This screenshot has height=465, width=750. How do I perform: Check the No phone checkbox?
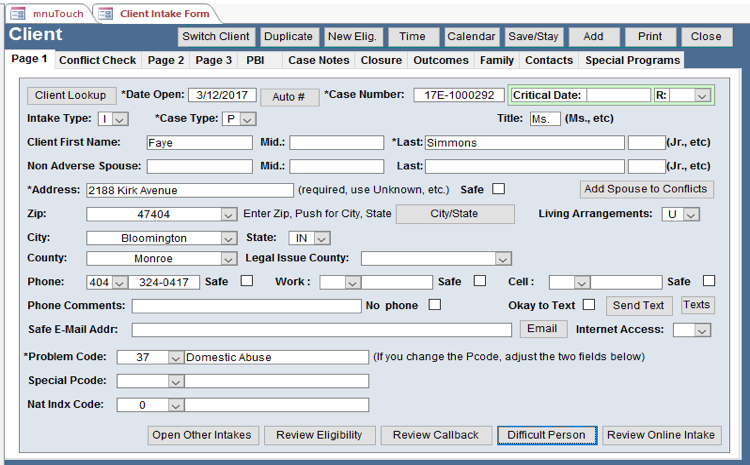[x=434, y=305]
